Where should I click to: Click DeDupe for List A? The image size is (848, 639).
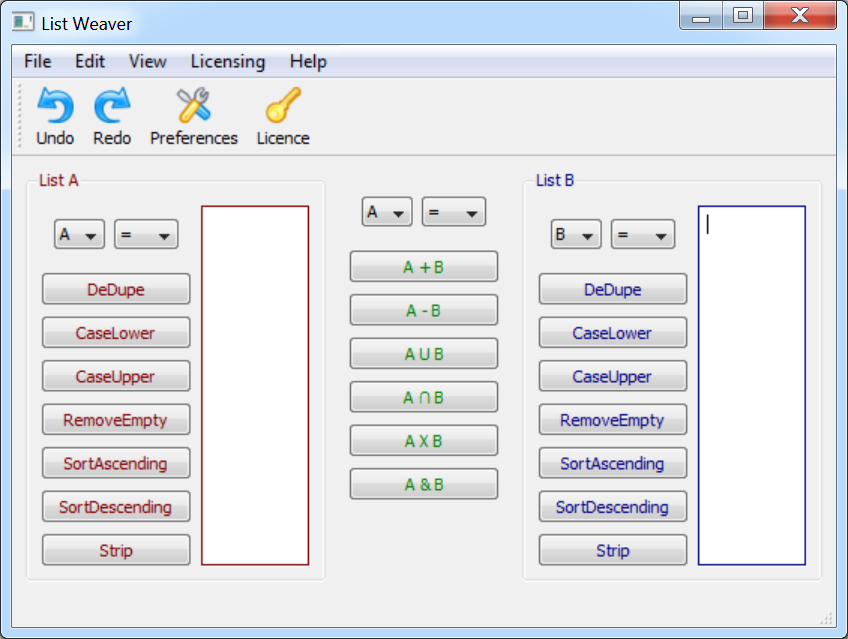(116, 290)
